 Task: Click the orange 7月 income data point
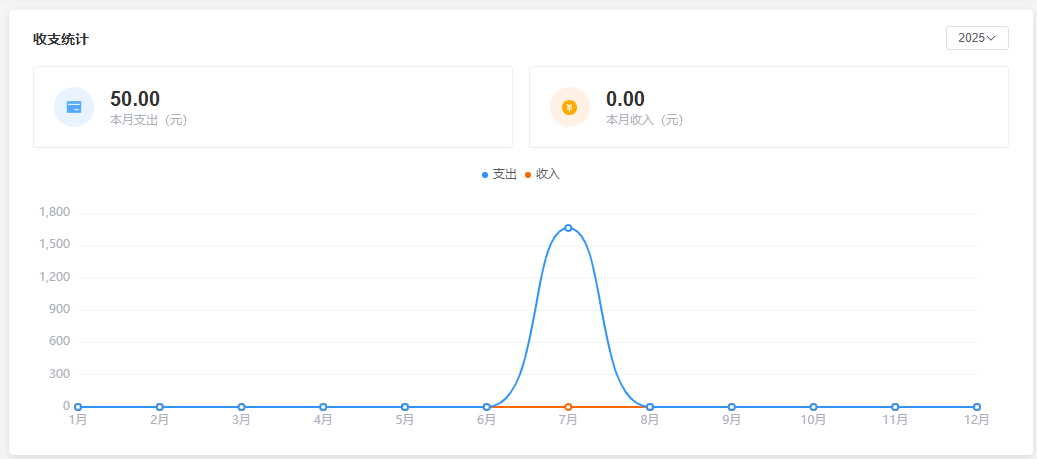point(568,407)
